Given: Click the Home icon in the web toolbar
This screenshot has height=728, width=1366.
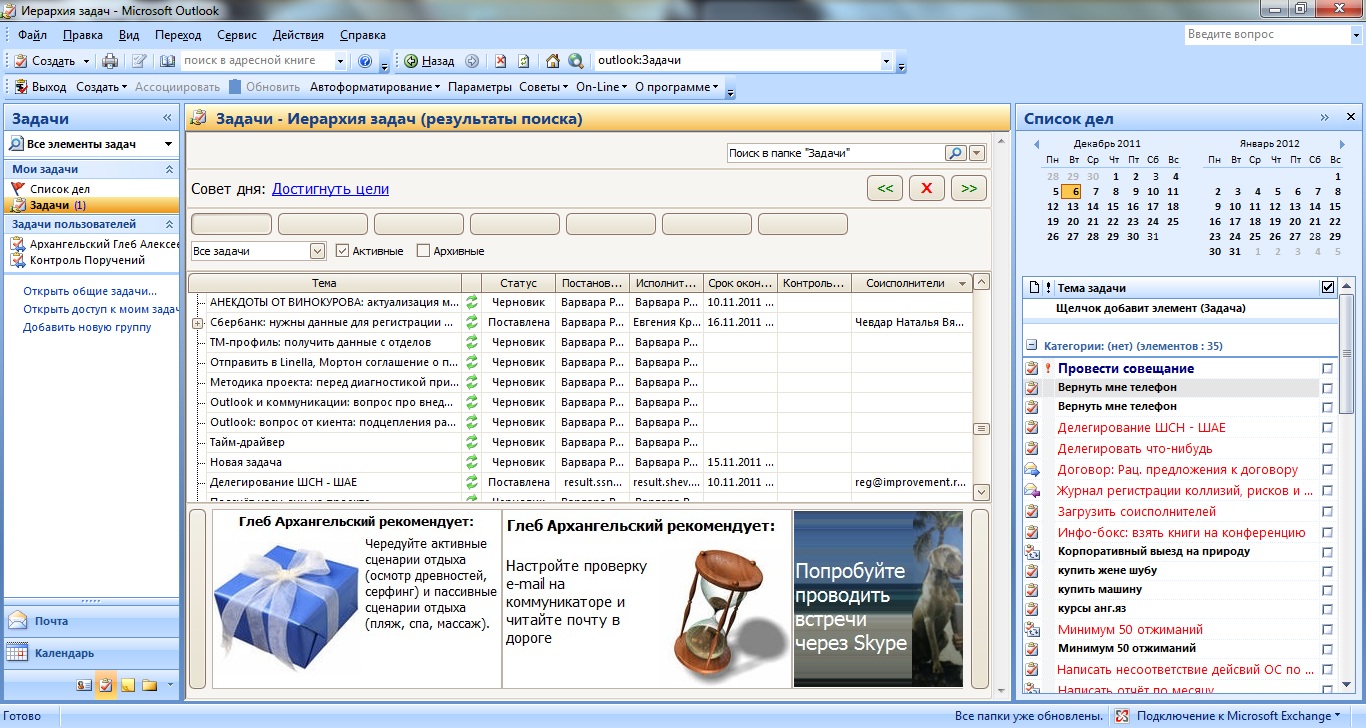Looking at the screenshot, I should (x=553, y=61).
